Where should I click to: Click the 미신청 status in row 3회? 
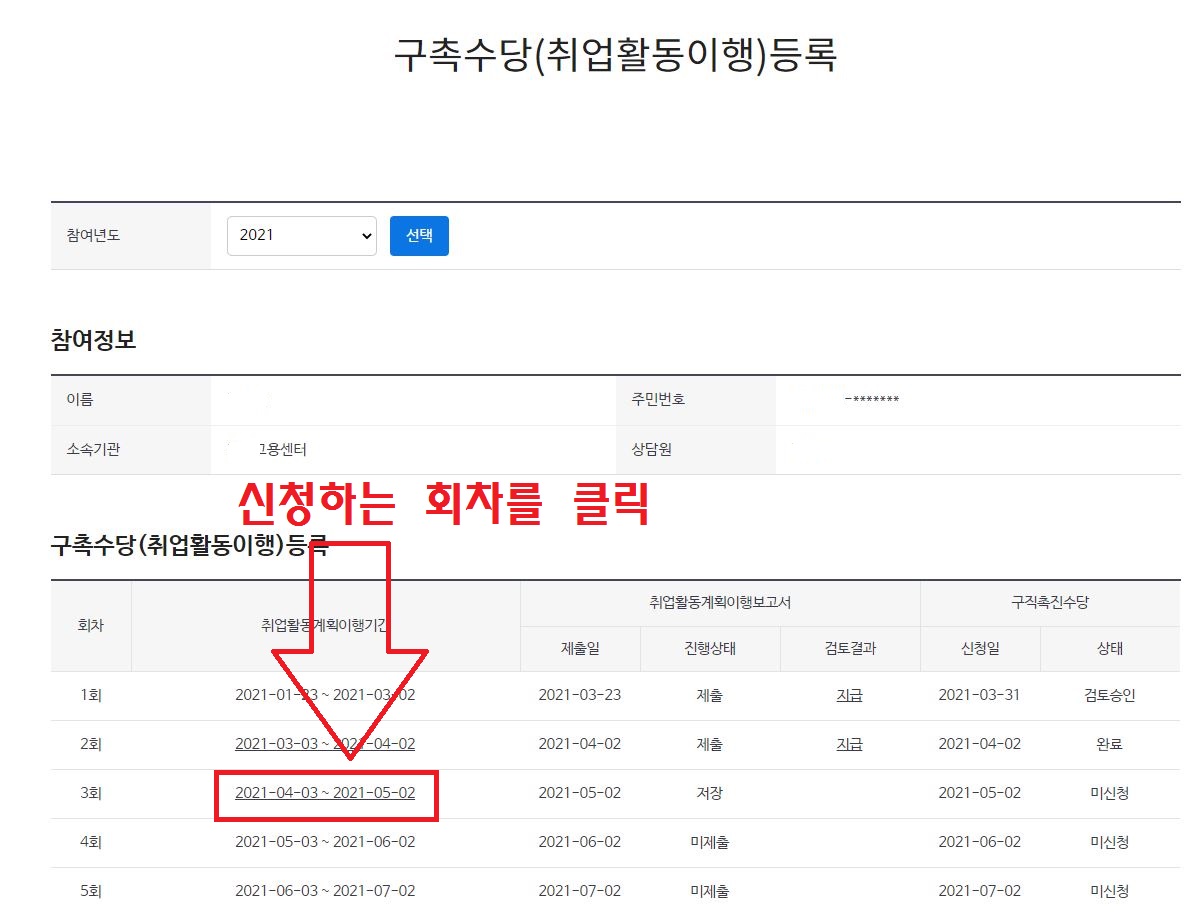[1109, 793]
